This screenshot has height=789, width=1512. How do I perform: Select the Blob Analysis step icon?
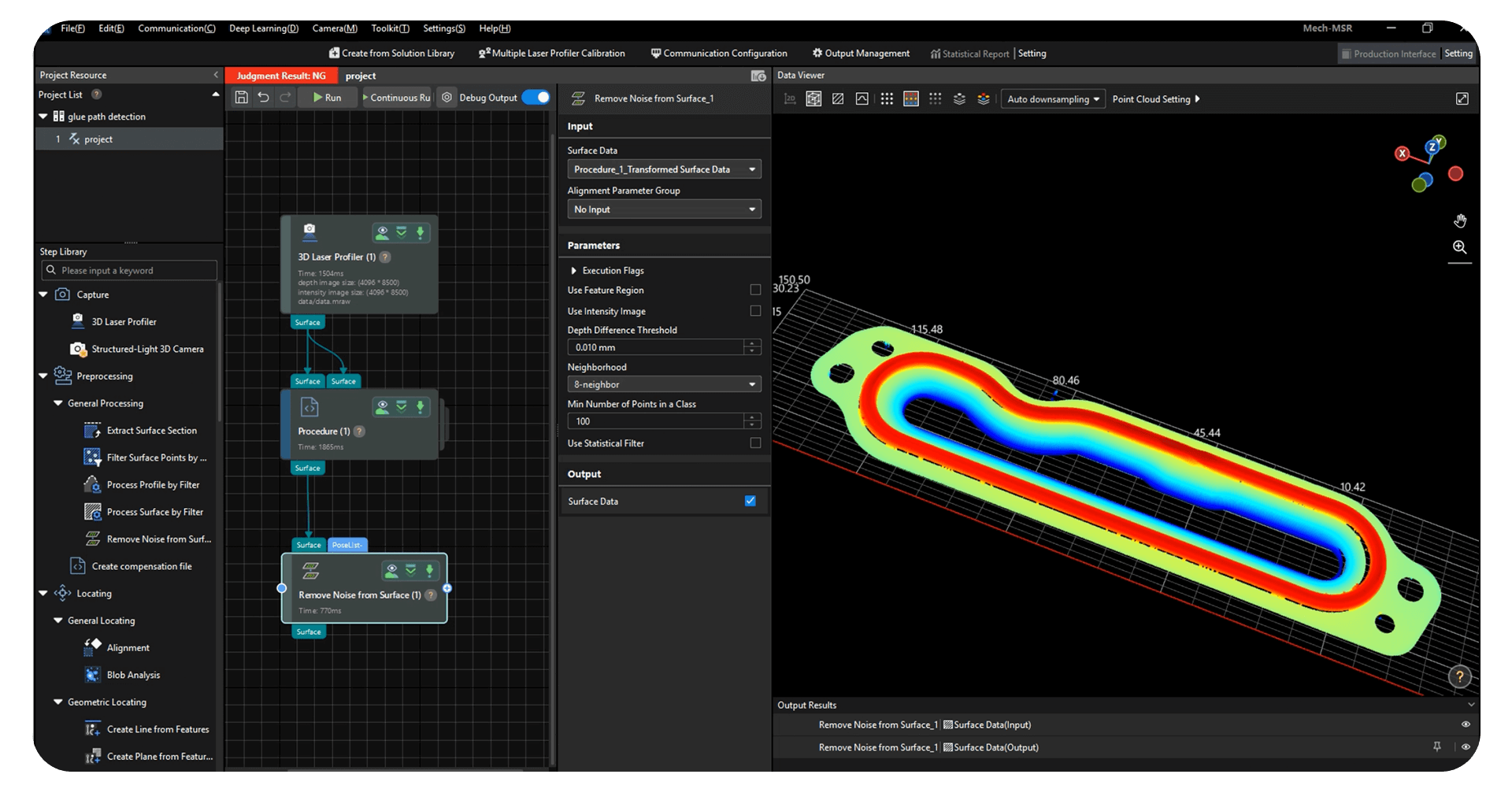[92, 675]
